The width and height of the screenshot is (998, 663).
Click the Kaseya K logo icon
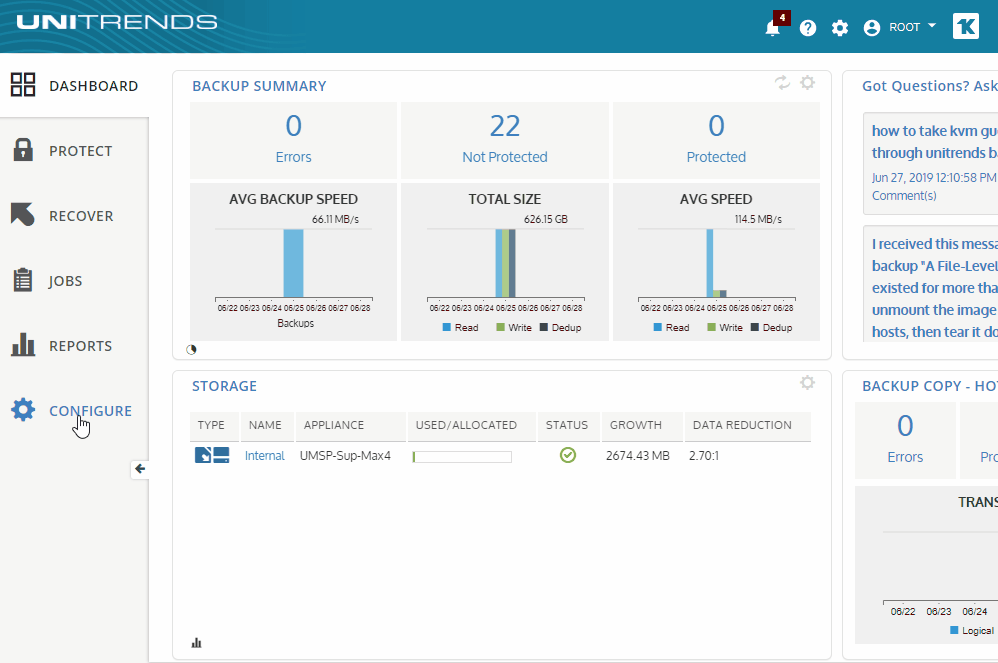click(x=966, y=27)
